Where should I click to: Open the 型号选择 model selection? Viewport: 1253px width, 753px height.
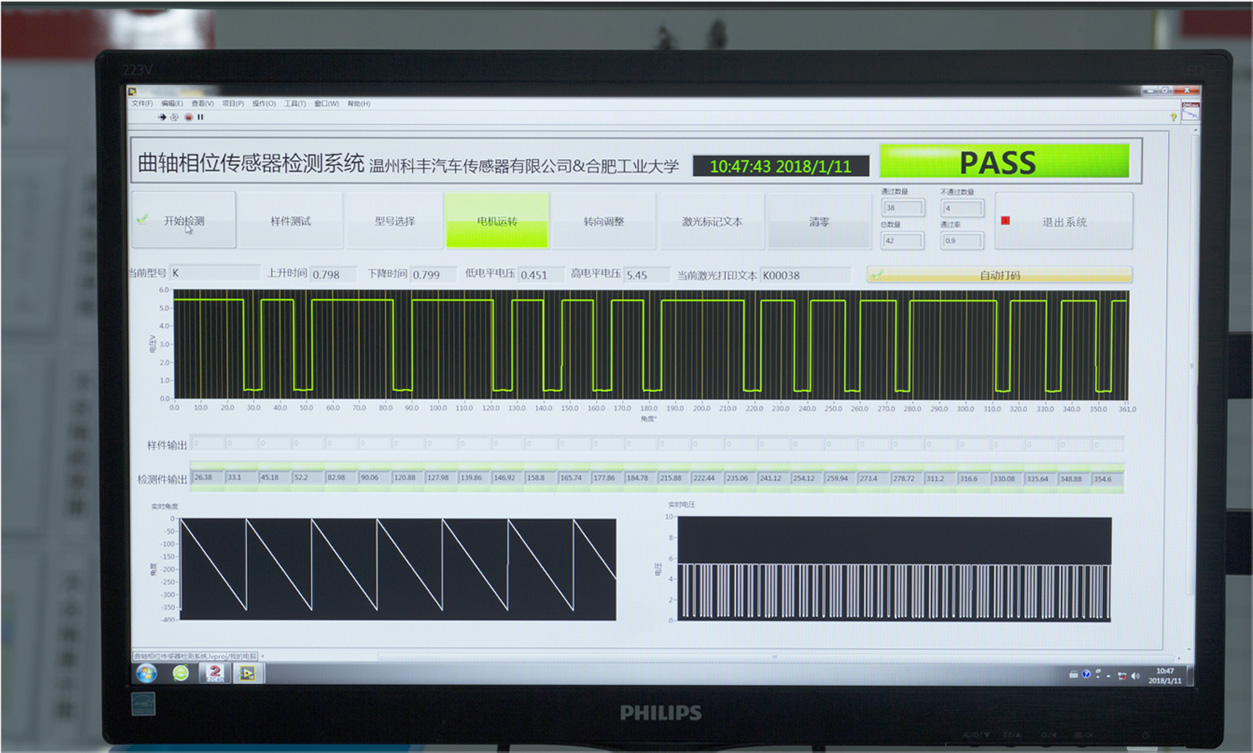pyautogui.click(x=394, y=221)
